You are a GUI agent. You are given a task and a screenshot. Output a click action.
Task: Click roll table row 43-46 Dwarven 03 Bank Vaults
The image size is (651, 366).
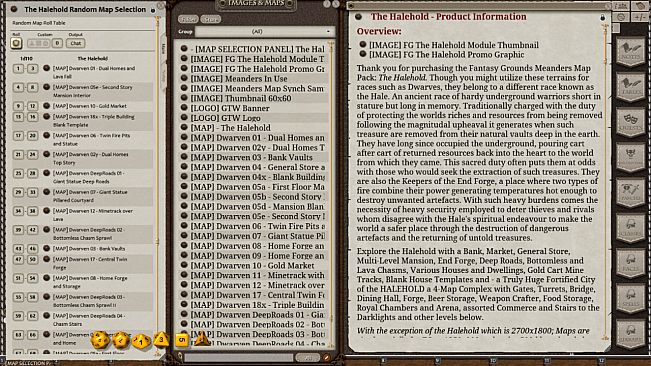pos(82,248)
